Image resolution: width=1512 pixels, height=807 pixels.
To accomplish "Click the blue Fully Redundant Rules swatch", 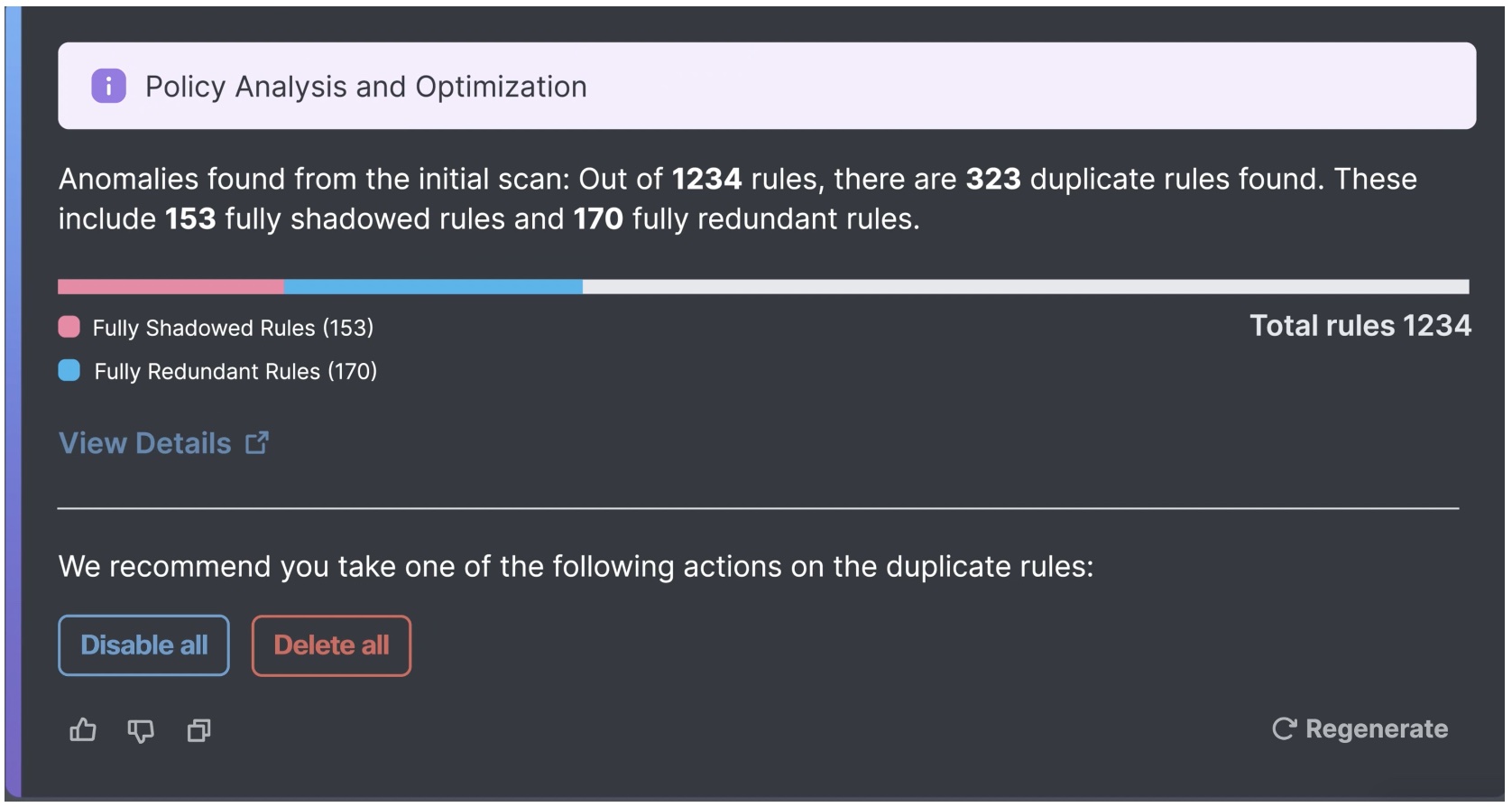I will tap(69, 371).
